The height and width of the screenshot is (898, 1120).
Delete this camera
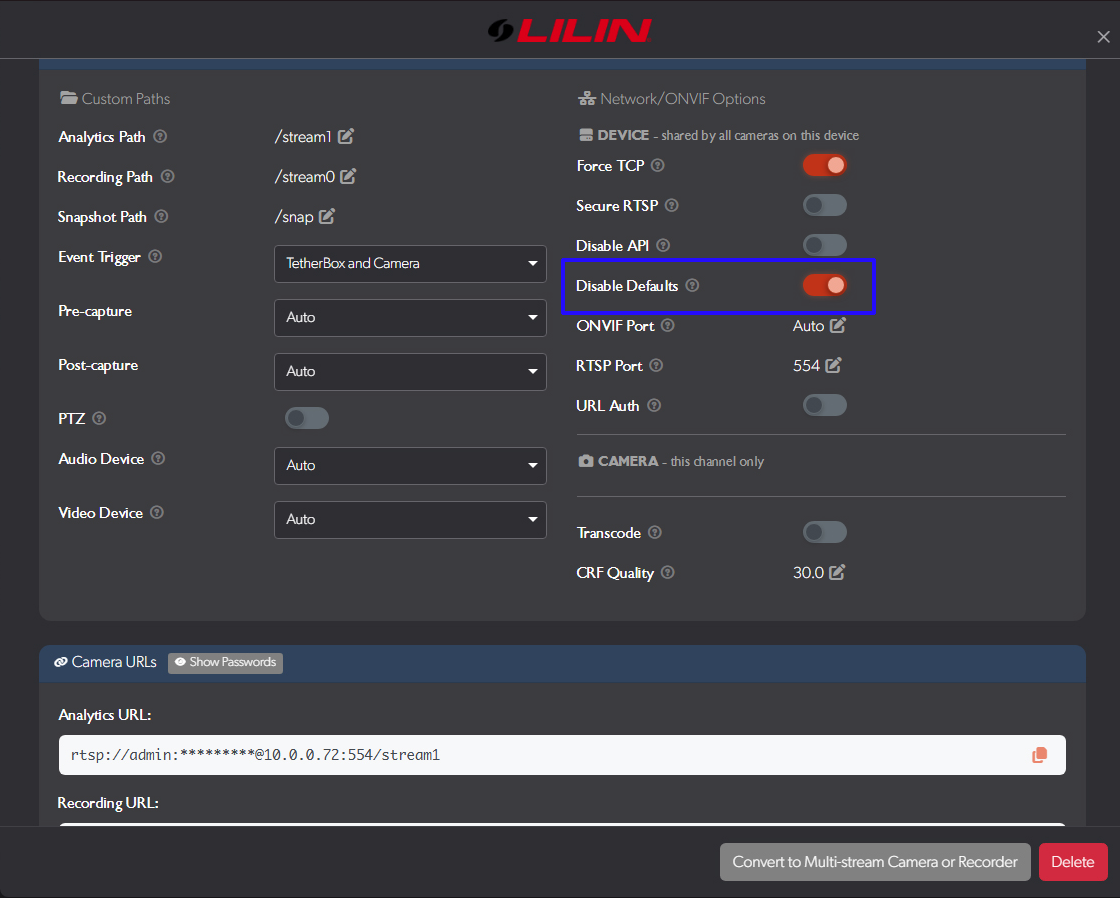1073,862
